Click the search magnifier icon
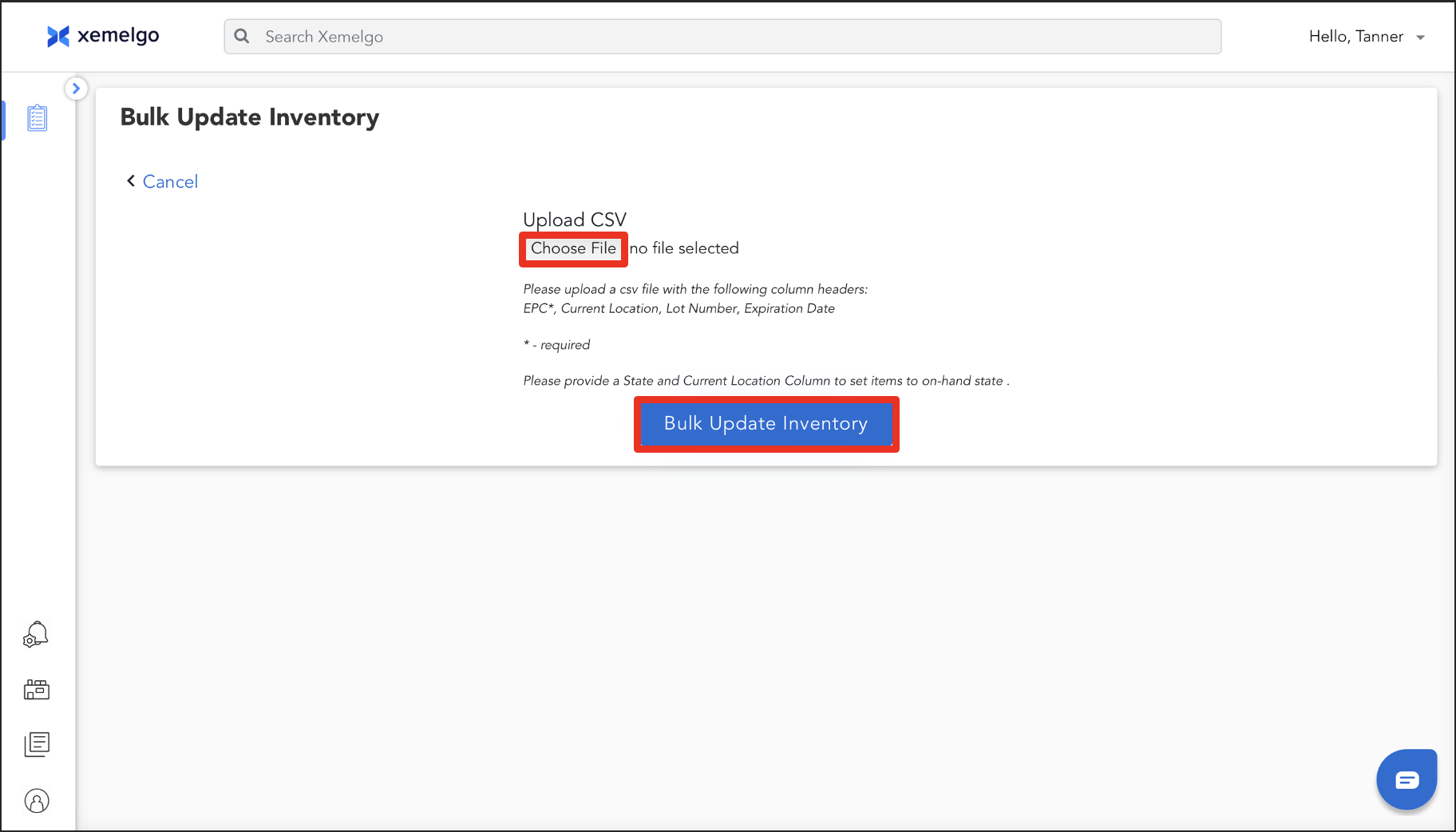This screenshot has height=832, width=1456. pos(242,36)
